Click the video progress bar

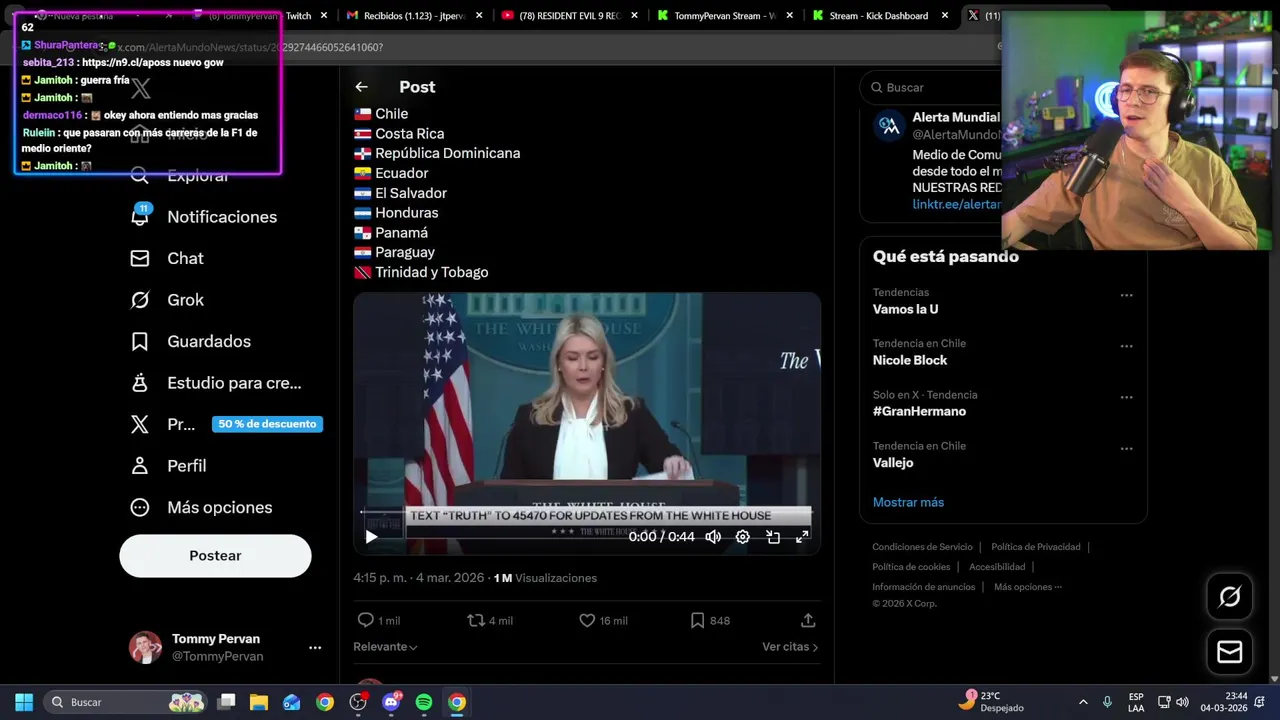point(587,512)
